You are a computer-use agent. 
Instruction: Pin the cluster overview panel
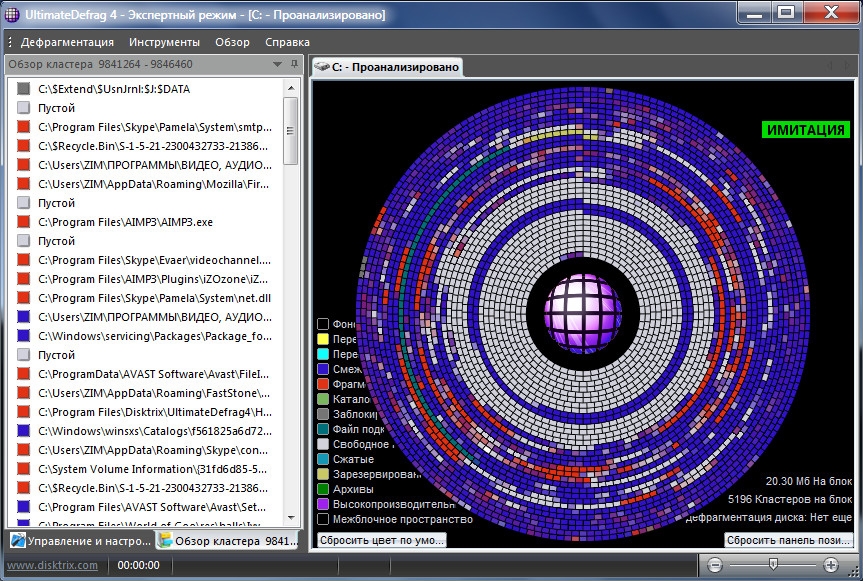pos(294,64)
